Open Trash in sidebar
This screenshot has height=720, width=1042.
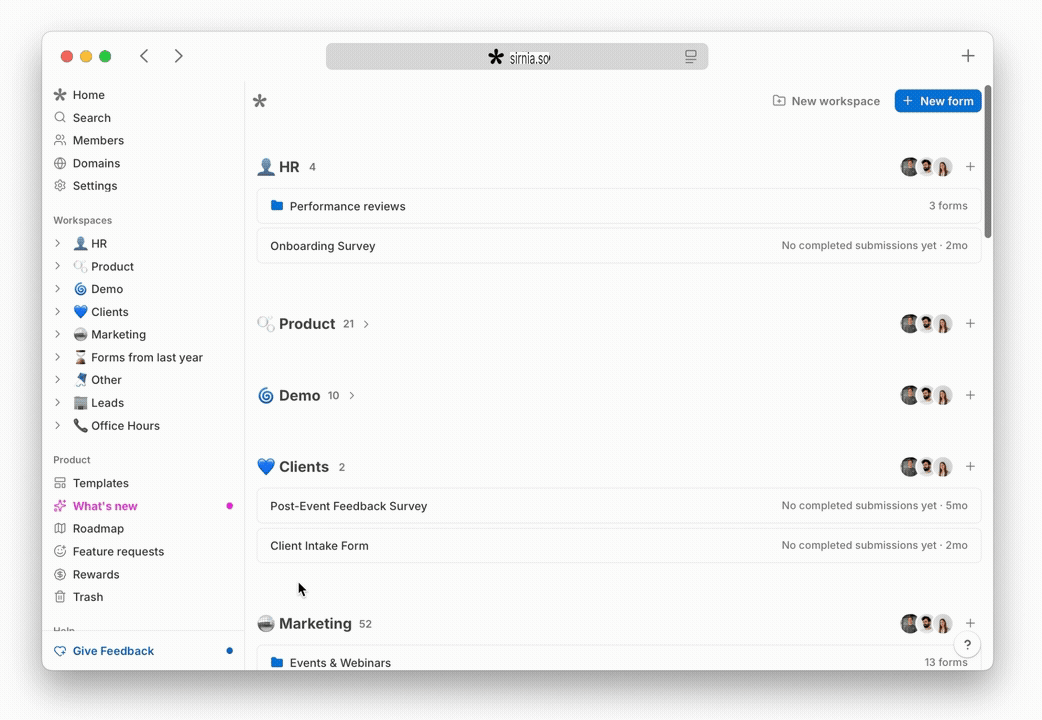pyautogui.click(x=88, y=597)
